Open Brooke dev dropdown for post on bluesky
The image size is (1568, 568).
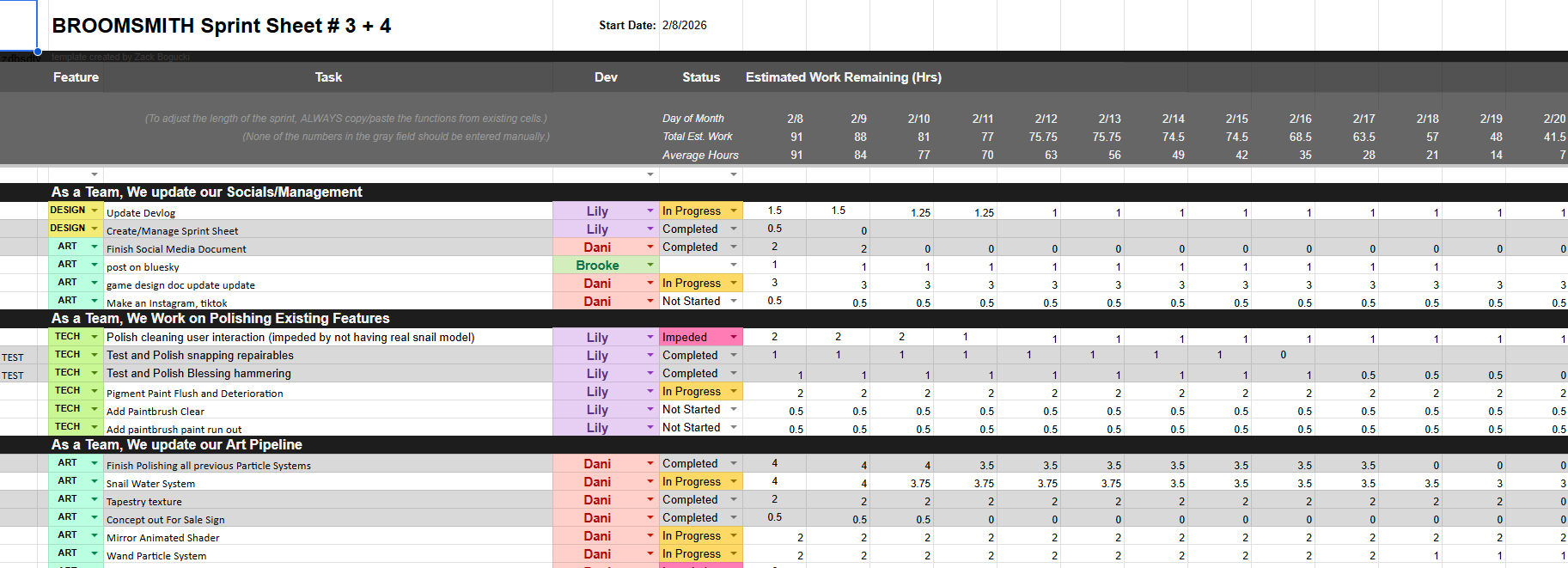click(x=650, y=265)
